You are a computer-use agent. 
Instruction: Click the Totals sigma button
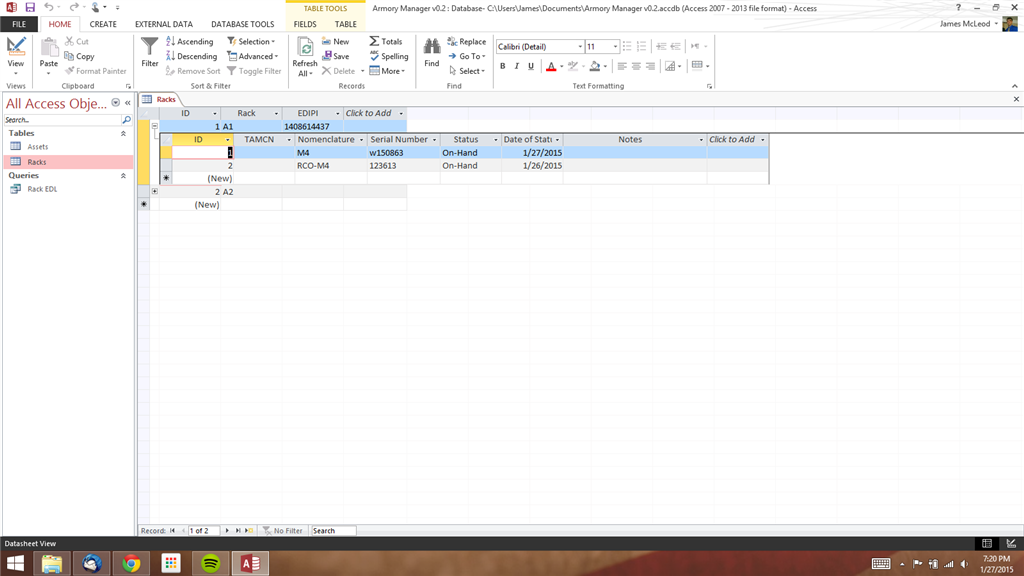[x=386, y=41]
